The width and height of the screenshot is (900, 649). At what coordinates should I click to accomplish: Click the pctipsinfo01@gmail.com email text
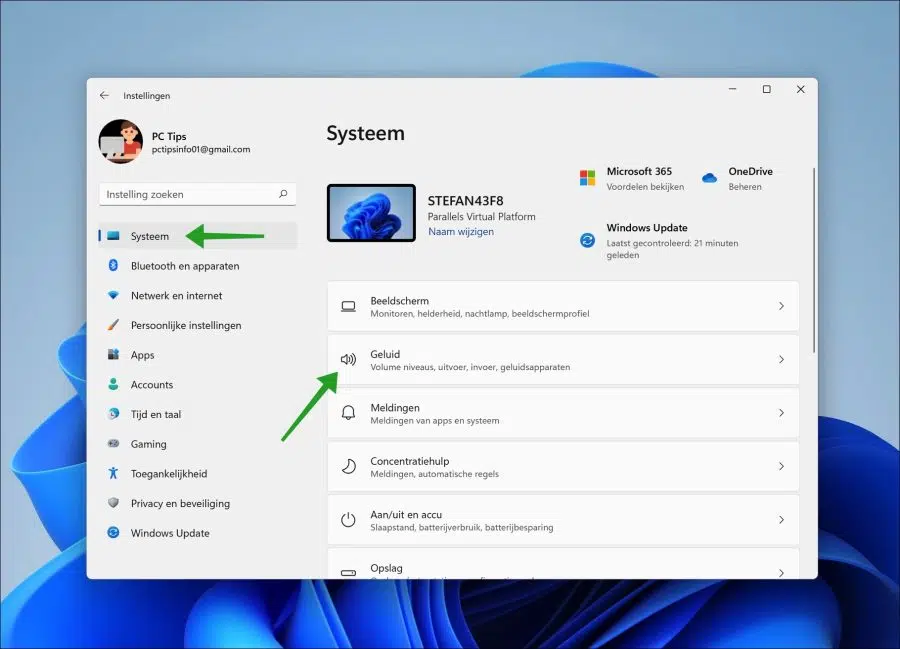[x=201, y=149]
